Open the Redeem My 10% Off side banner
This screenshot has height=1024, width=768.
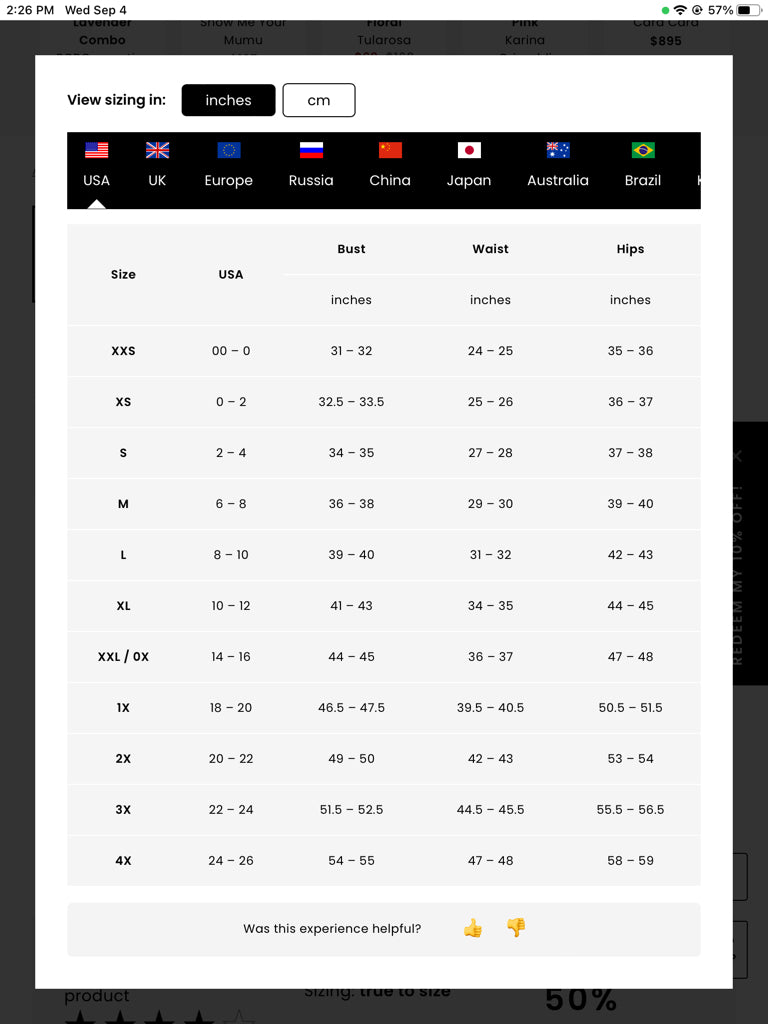click(739, 575)
